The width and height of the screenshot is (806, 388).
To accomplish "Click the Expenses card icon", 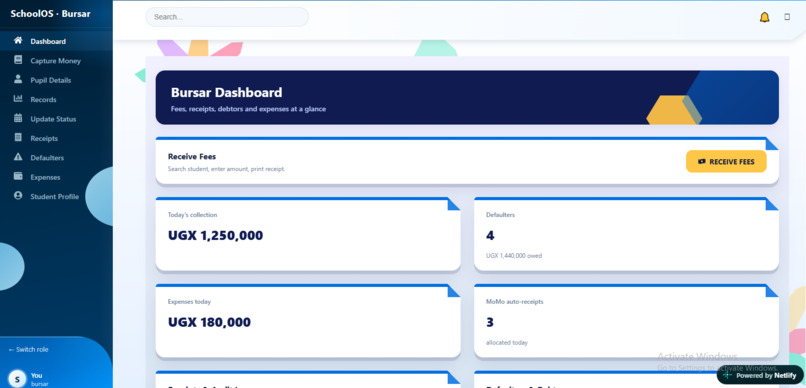I will click(x=18, y=176).
